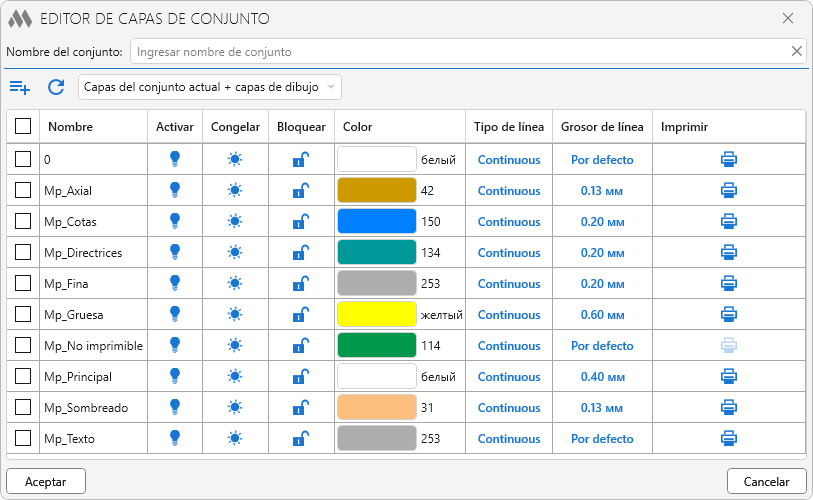Click the padlock icon for Mp_Sombreado
Viewport: 813px width, 500px height.
pyautogui.click(x=300, y=408)
